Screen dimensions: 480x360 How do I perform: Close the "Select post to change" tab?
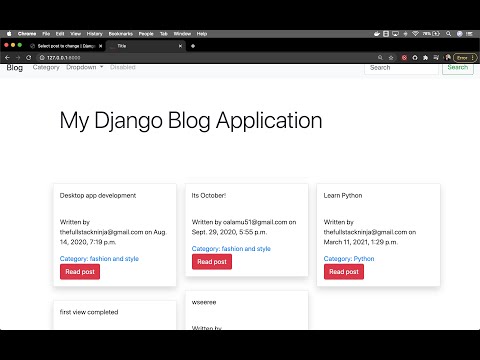coord(100,46)
